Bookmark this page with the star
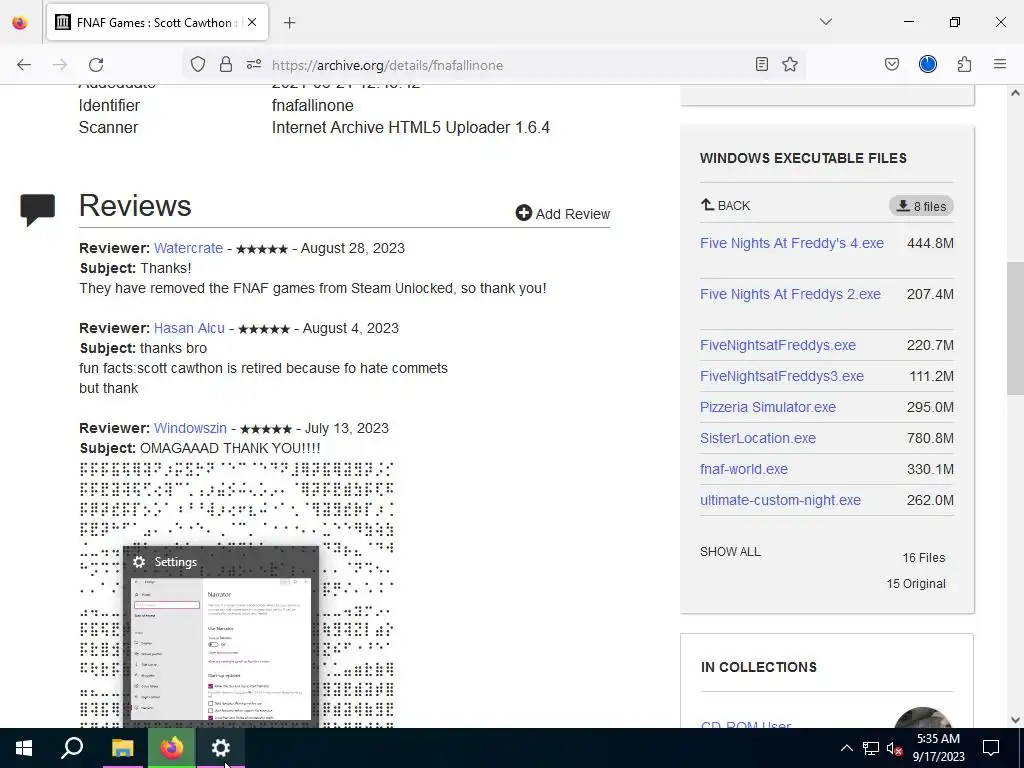The height and width of the screenshot is (768, 1024). 790,64
